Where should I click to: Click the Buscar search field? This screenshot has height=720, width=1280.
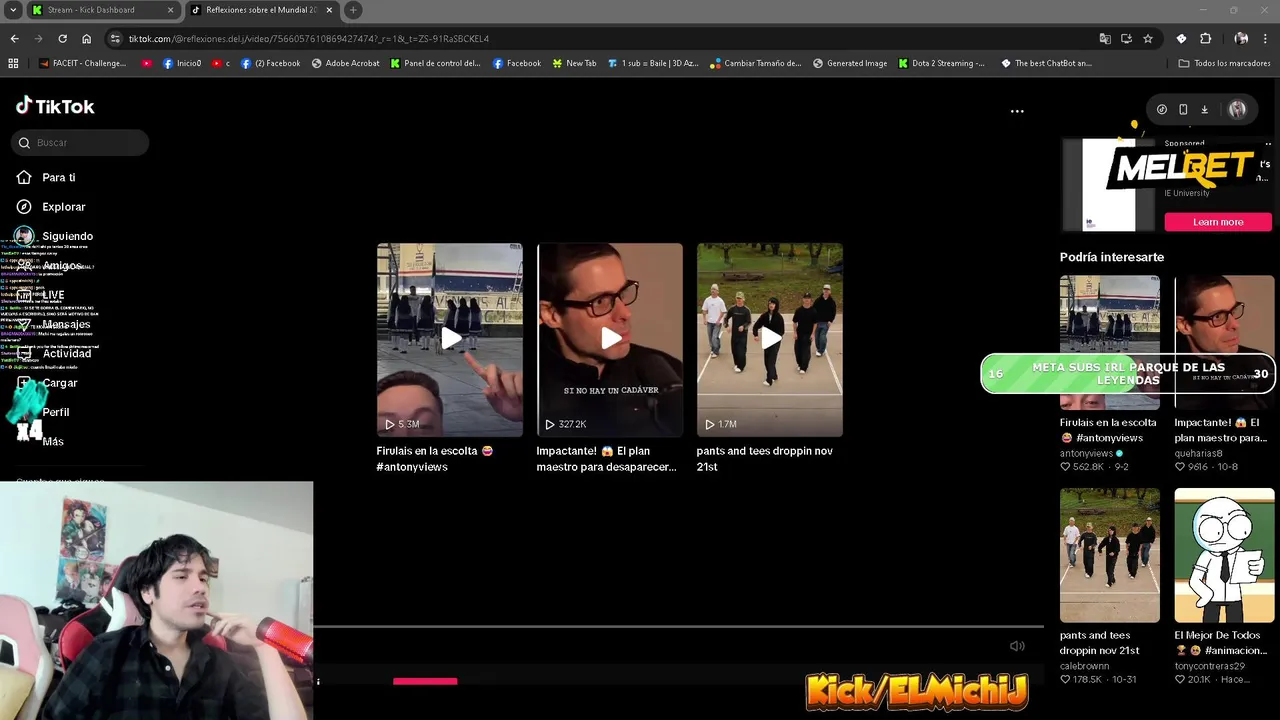coord(80,142)
